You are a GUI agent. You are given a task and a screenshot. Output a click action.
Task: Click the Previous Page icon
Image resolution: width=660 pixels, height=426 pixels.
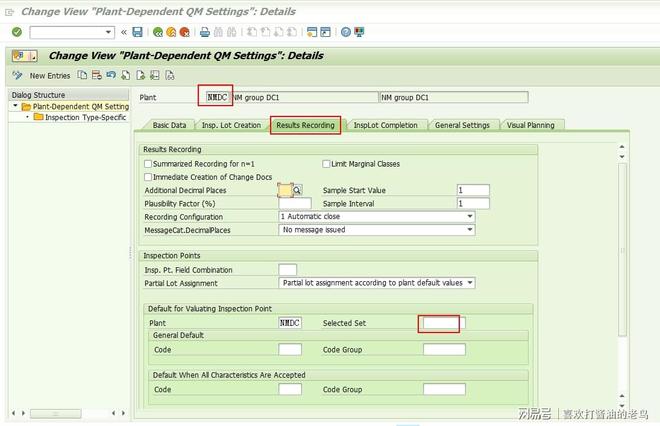[x=265, y=32]
